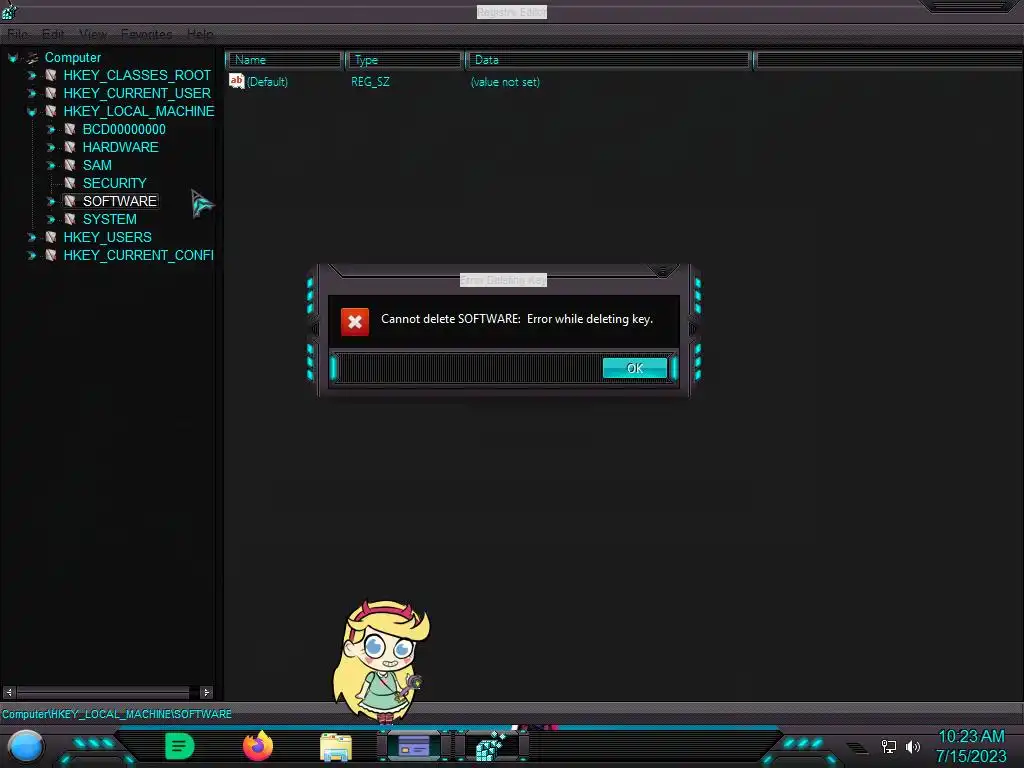Image resolution: width=1024 pixels, height=768 pixels.
Task: Click the Registry Editor title bar icon
Action: pos(9,10)
